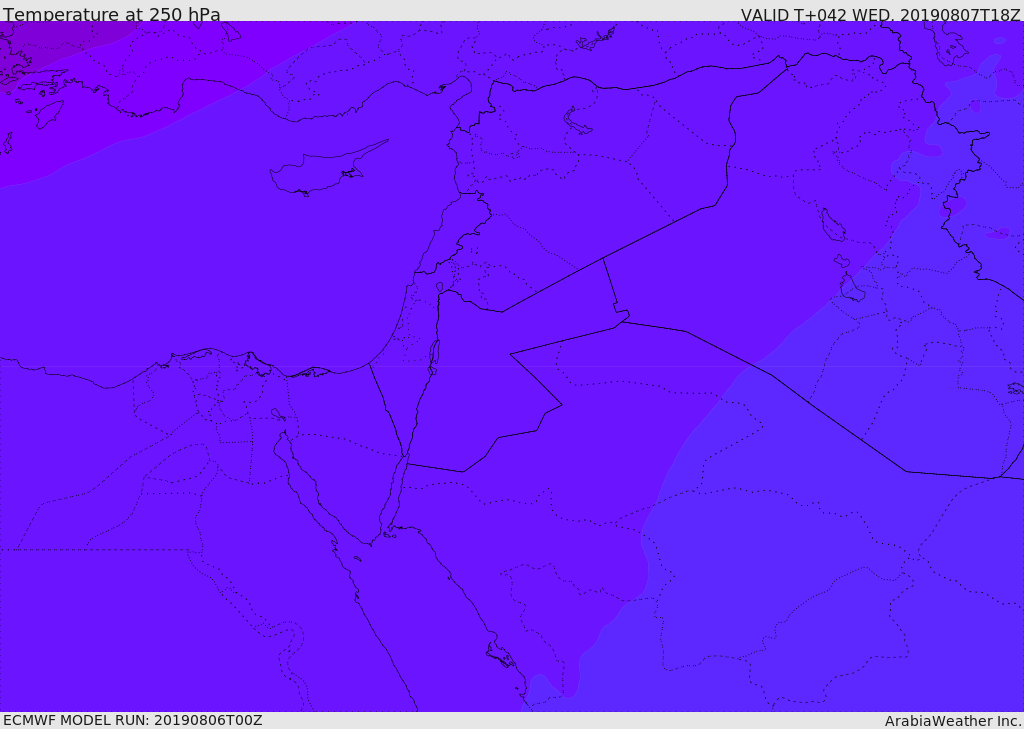Click the 'ArabiaWeather Inc' credit text

(953, 721)
